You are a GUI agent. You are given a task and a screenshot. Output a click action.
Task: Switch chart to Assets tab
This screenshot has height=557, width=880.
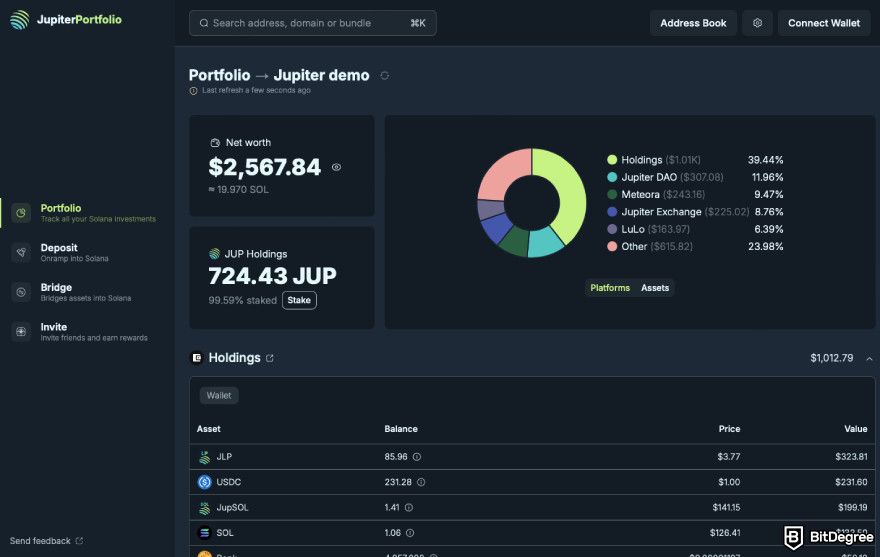coord(655,288)
